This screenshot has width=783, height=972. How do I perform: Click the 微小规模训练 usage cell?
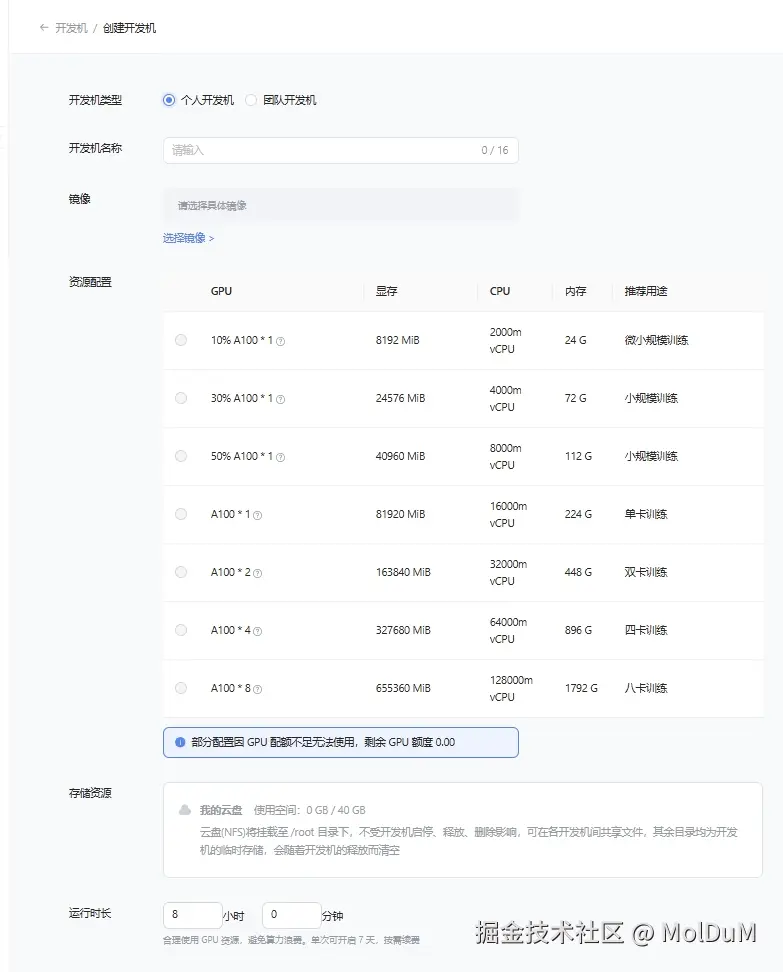657,340
